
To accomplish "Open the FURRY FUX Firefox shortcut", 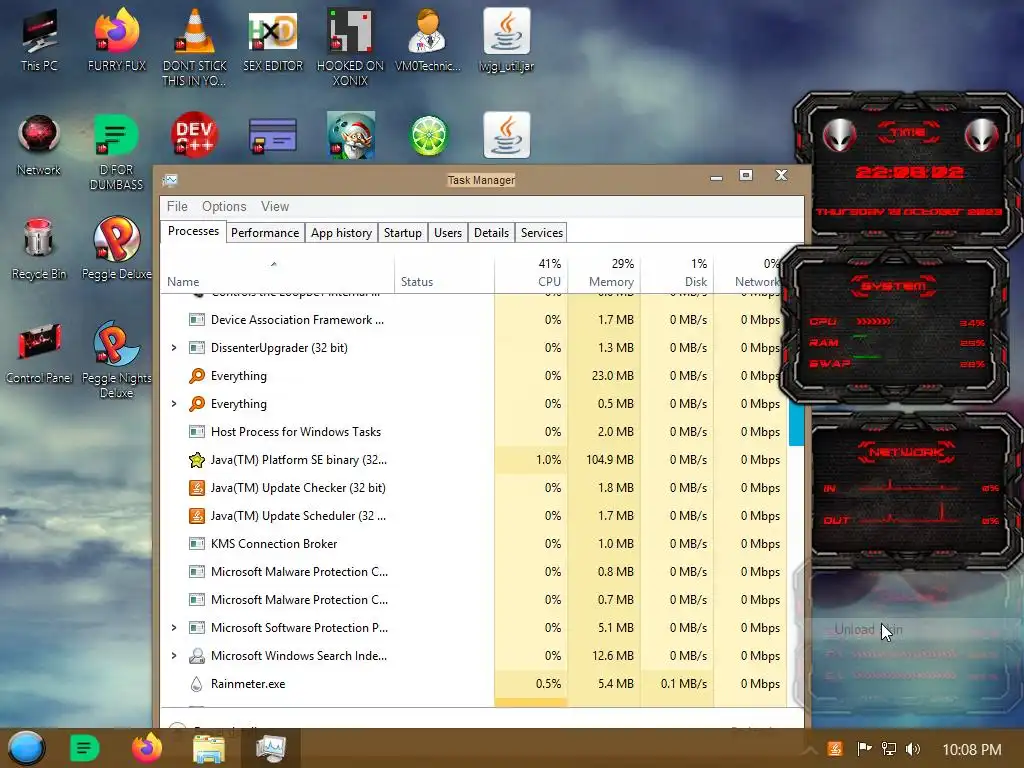I will (117, 40).
